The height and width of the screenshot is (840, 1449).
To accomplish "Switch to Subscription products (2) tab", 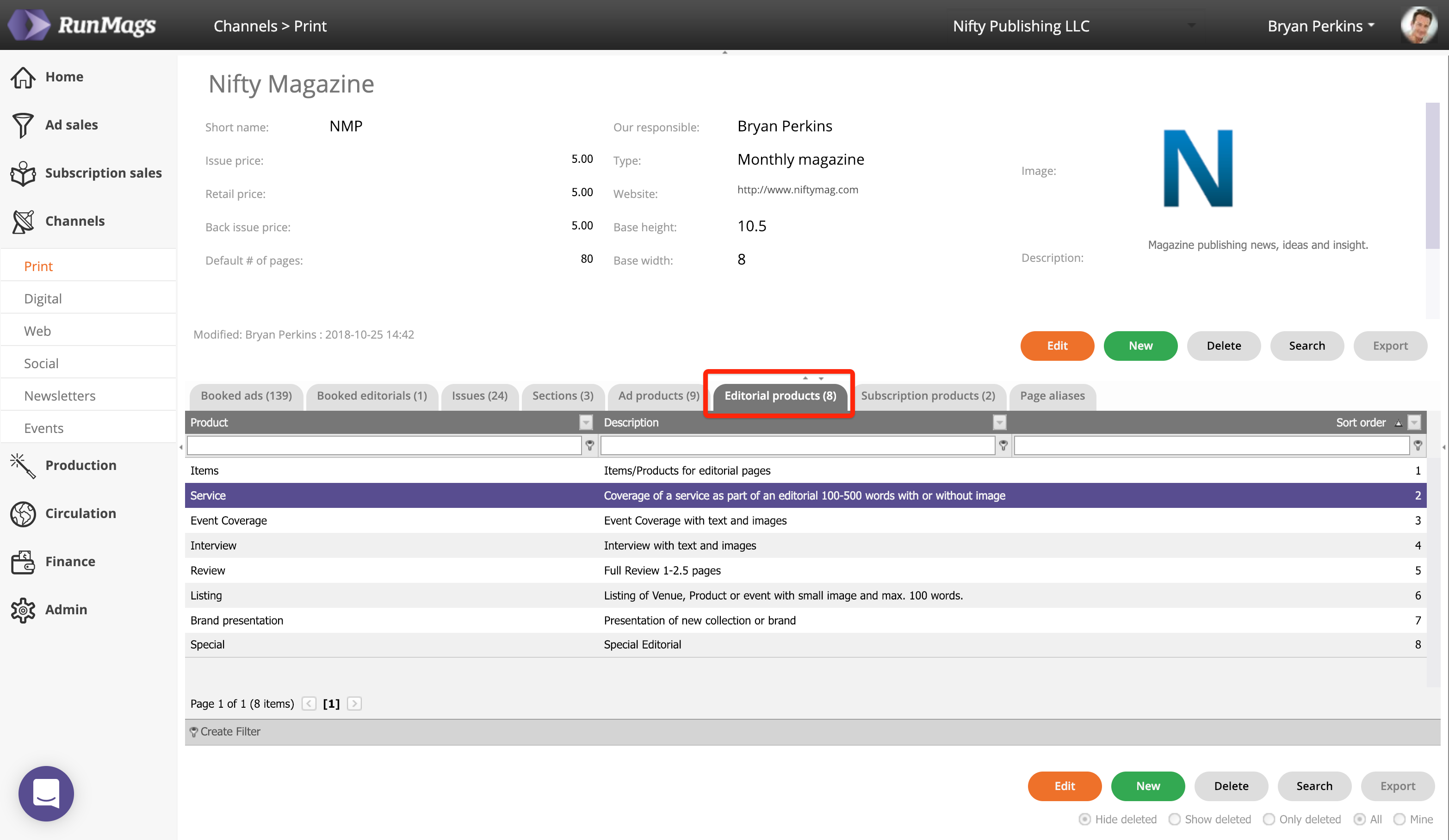I will coord(928,396).
